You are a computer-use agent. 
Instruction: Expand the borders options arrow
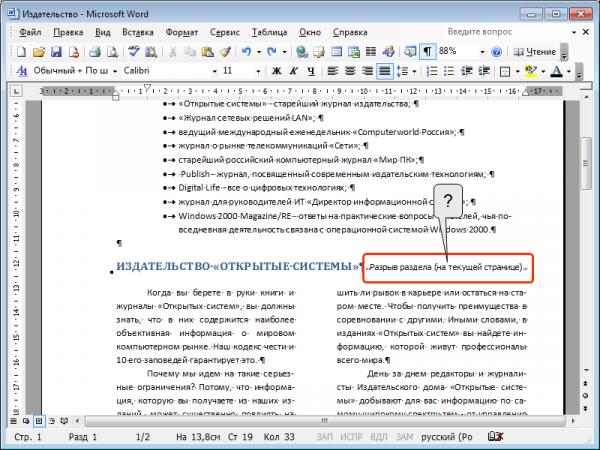point(517,71)
